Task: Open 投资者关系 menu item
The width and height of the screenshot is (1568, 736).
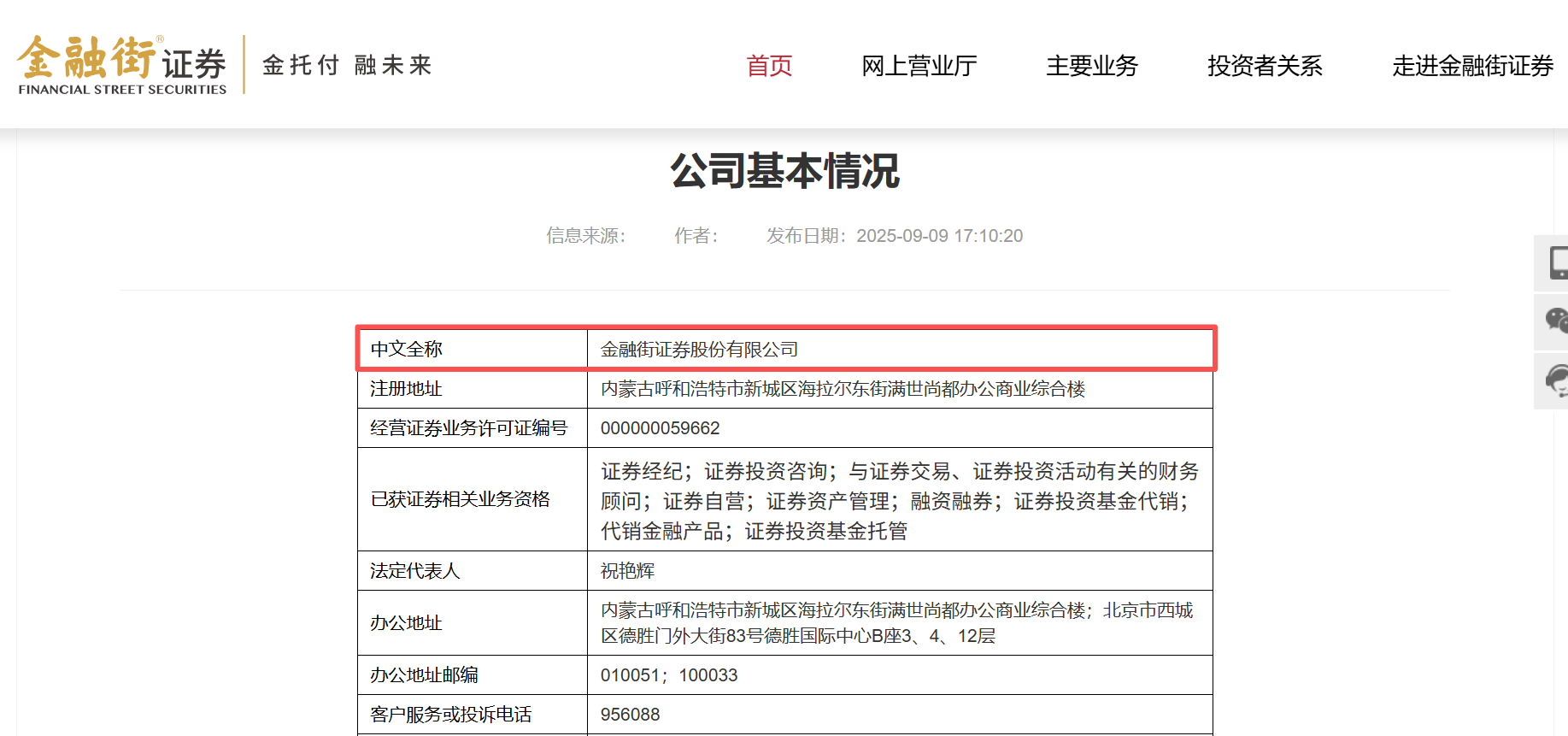Action: pos(1265,66)
